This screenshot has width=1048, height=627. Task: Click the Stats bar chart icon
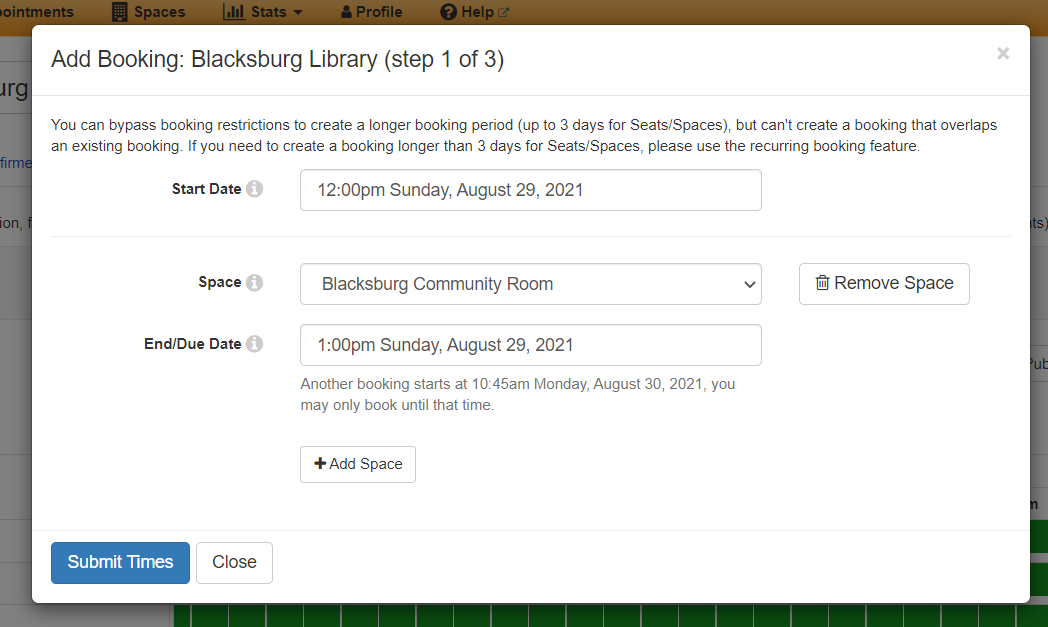point(233,12)
